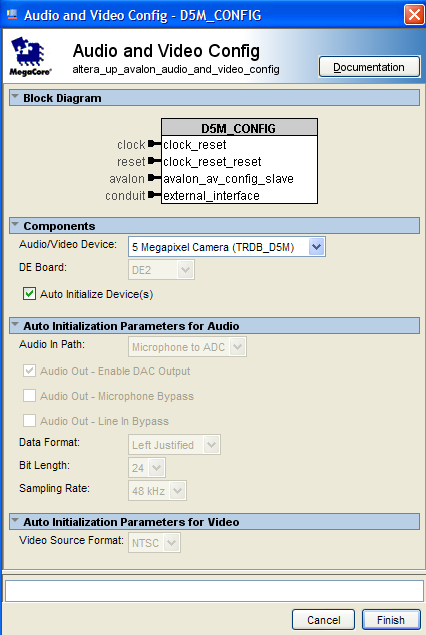Click the title bar application icon
Viewport: 426px width, 635px height.
point(12,15)
